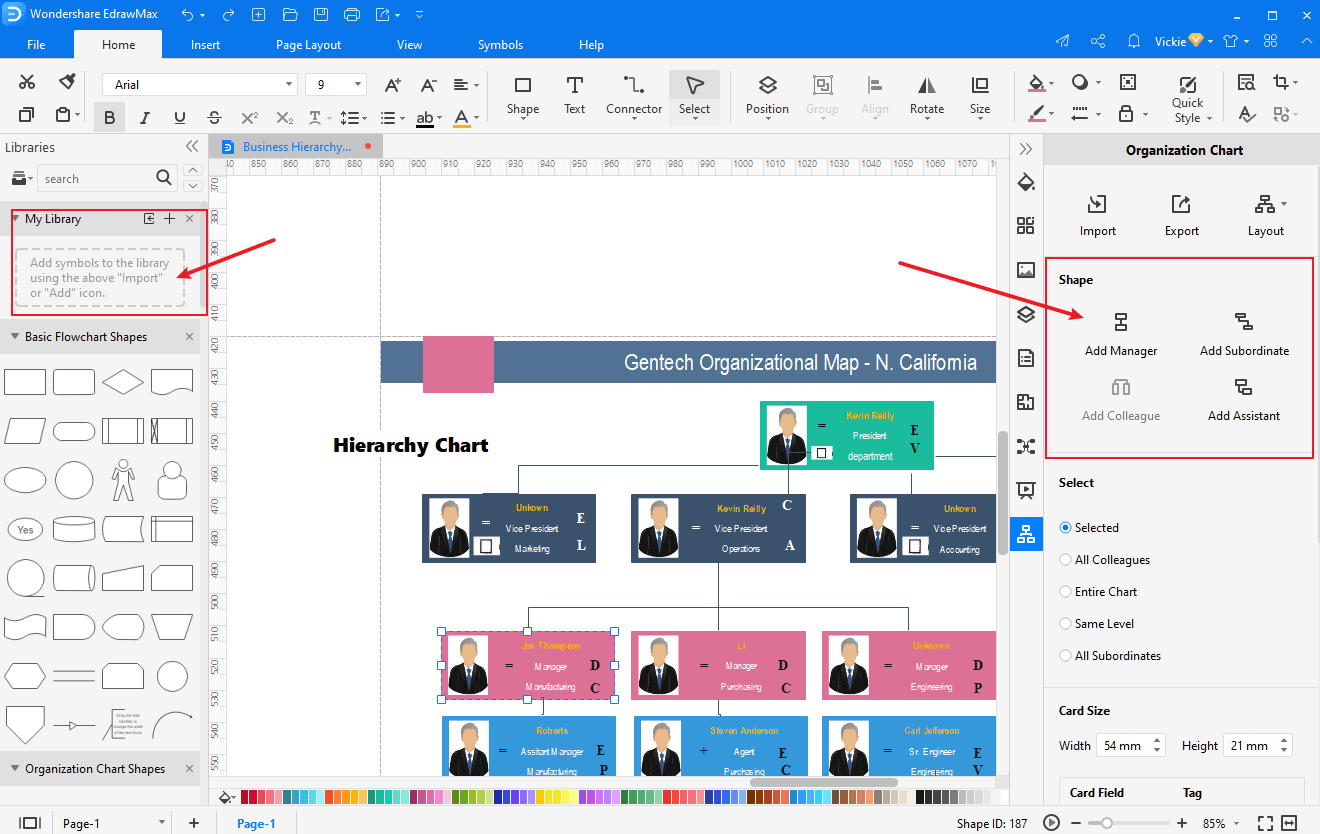
Task: Add a new page with plus button
Action: [x=194, y=823]
